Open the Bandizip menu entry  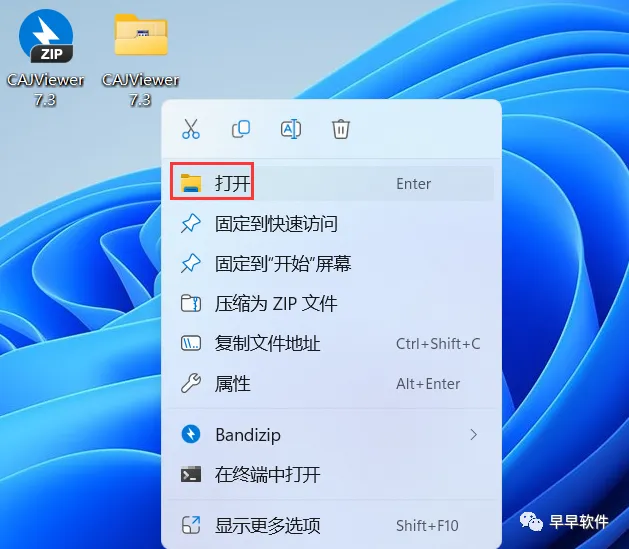(x=332, y=435)
